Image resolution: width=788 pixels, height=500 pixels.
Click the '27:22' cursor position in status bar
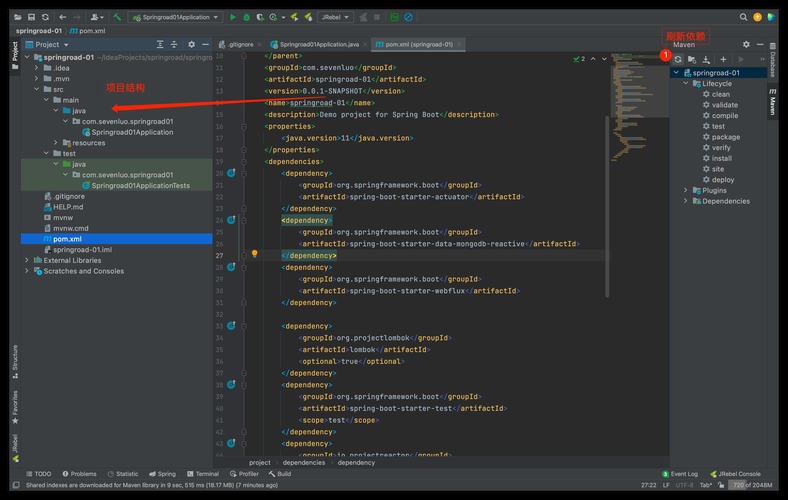click(x=649, y=485)
